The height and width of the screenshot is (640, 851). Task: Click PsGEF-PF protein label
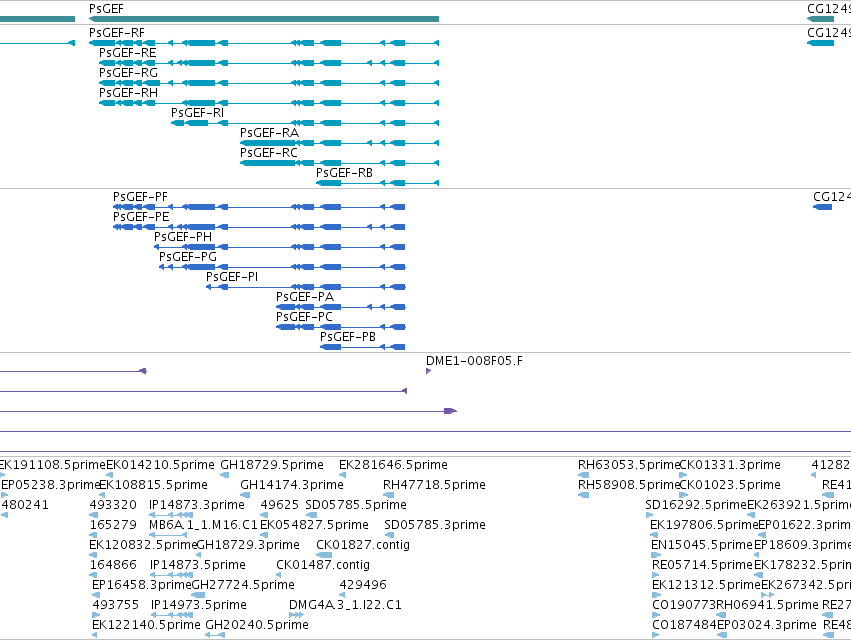[x=140, y=197]
